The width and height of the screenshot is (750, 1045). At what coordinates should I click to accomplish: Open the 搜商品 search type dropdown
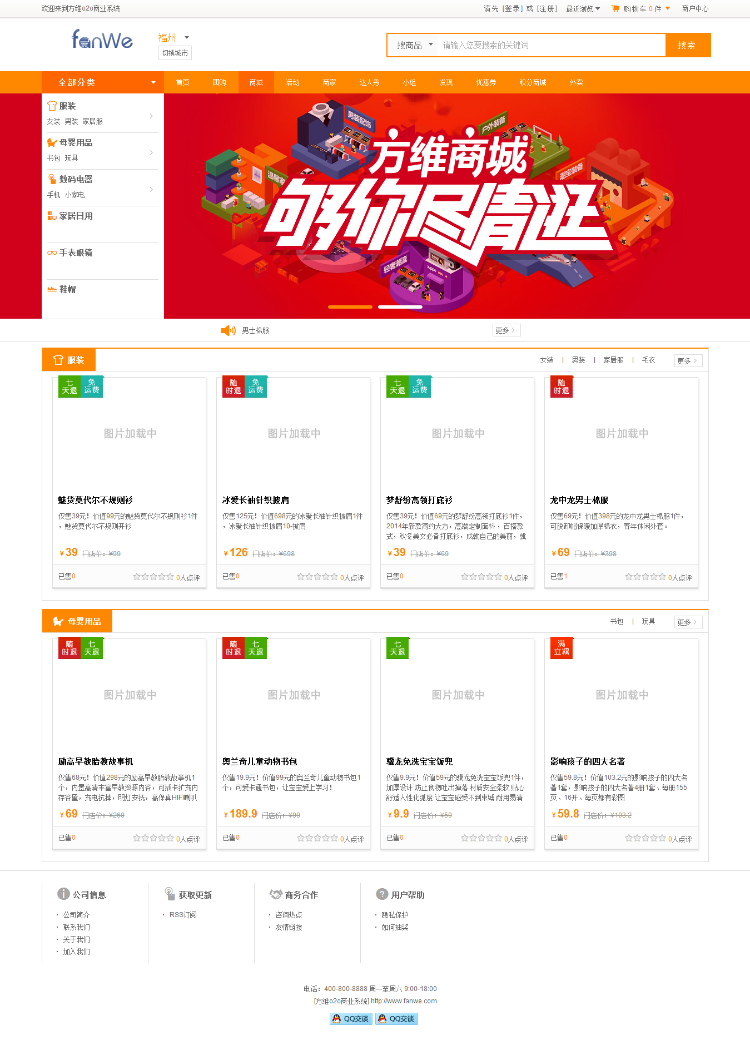(x=414, y=45)
